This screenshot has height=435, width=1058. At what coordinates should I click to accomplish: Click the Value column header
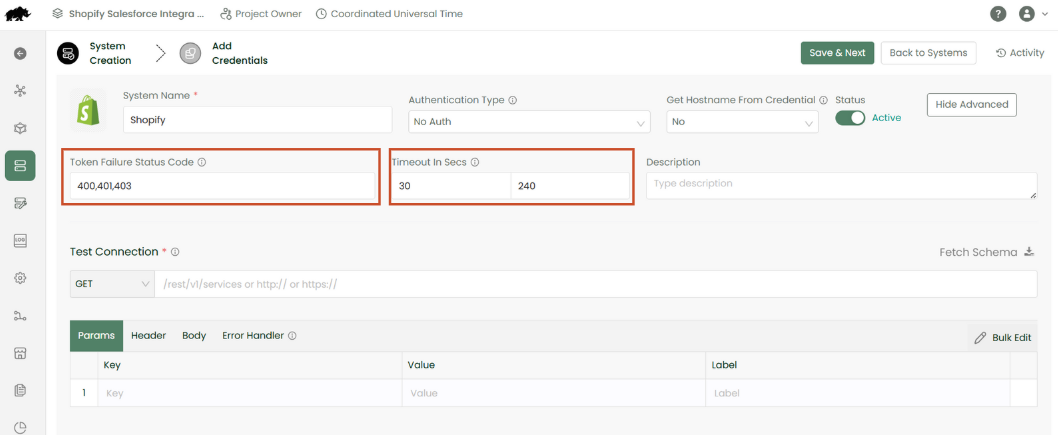[554, 365]
